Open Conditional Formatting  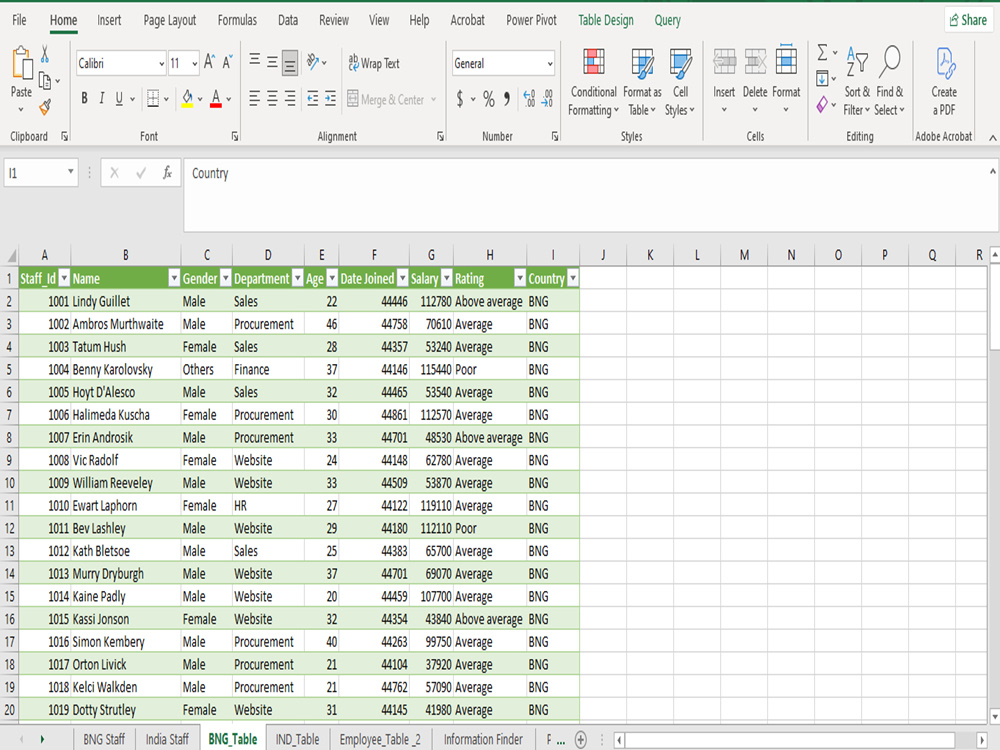594,82
